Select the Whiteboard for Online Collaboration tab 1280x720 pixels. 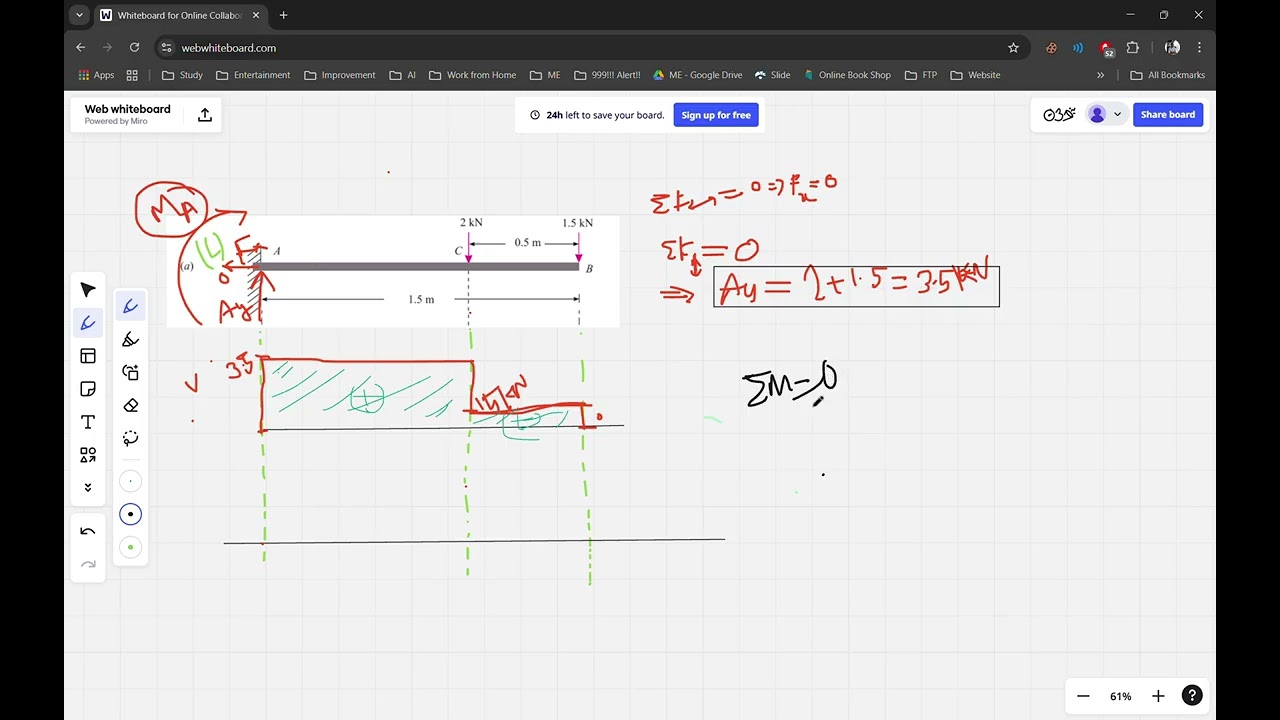tap(180, 15)
